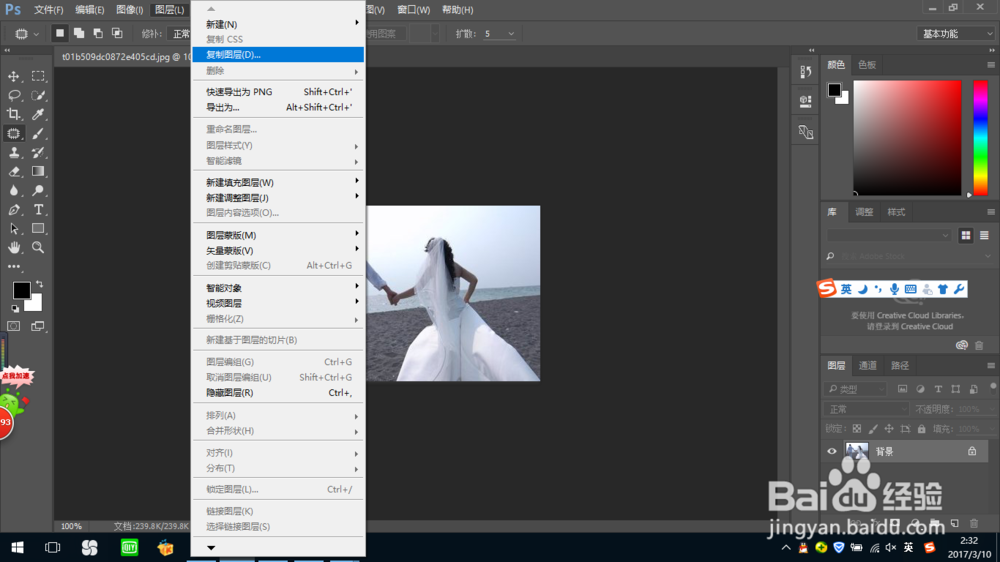Toggle New selection mode button
This screenshot has width=1000, height=562.
tap(59, 33)
